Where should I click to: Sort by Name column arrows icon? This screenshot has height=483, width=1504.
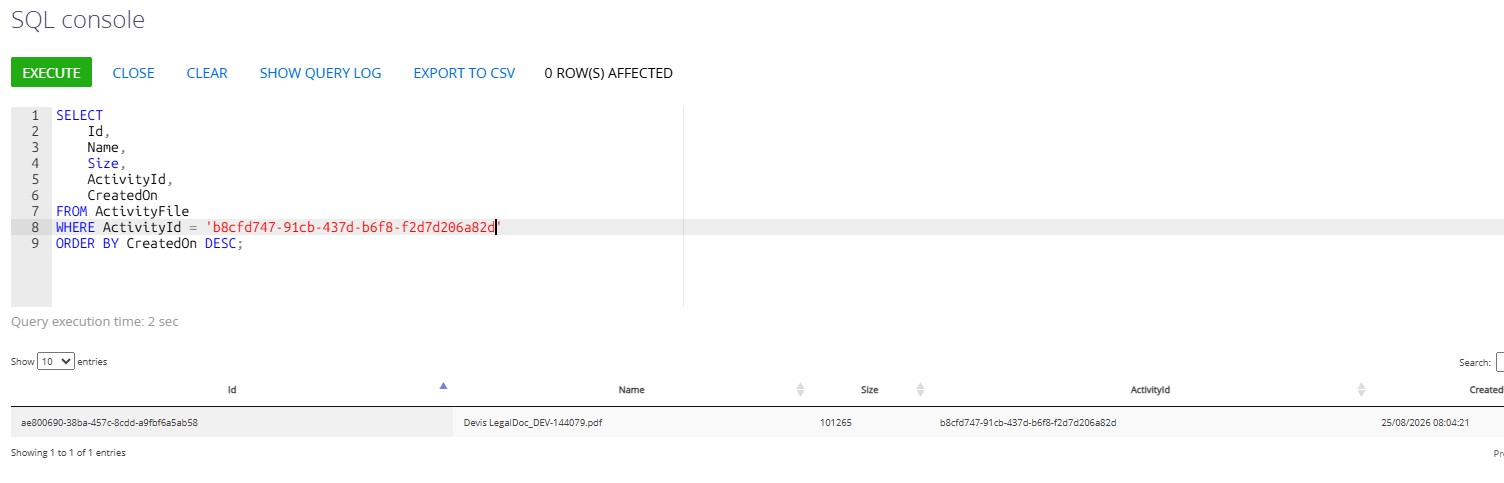(x=800, y=389)
